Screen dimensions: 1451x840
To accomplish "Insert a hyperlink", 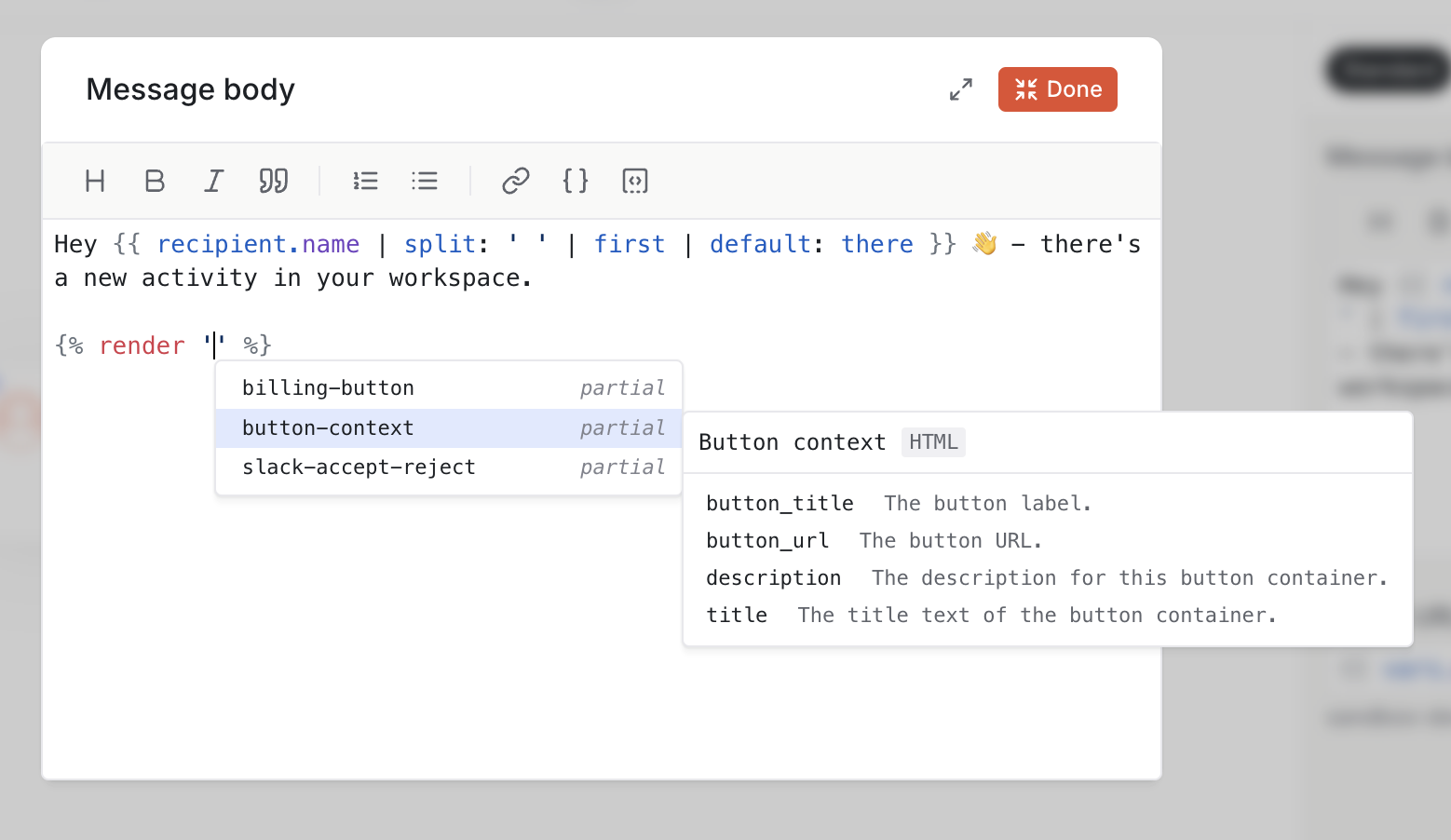I will point(515,181).
